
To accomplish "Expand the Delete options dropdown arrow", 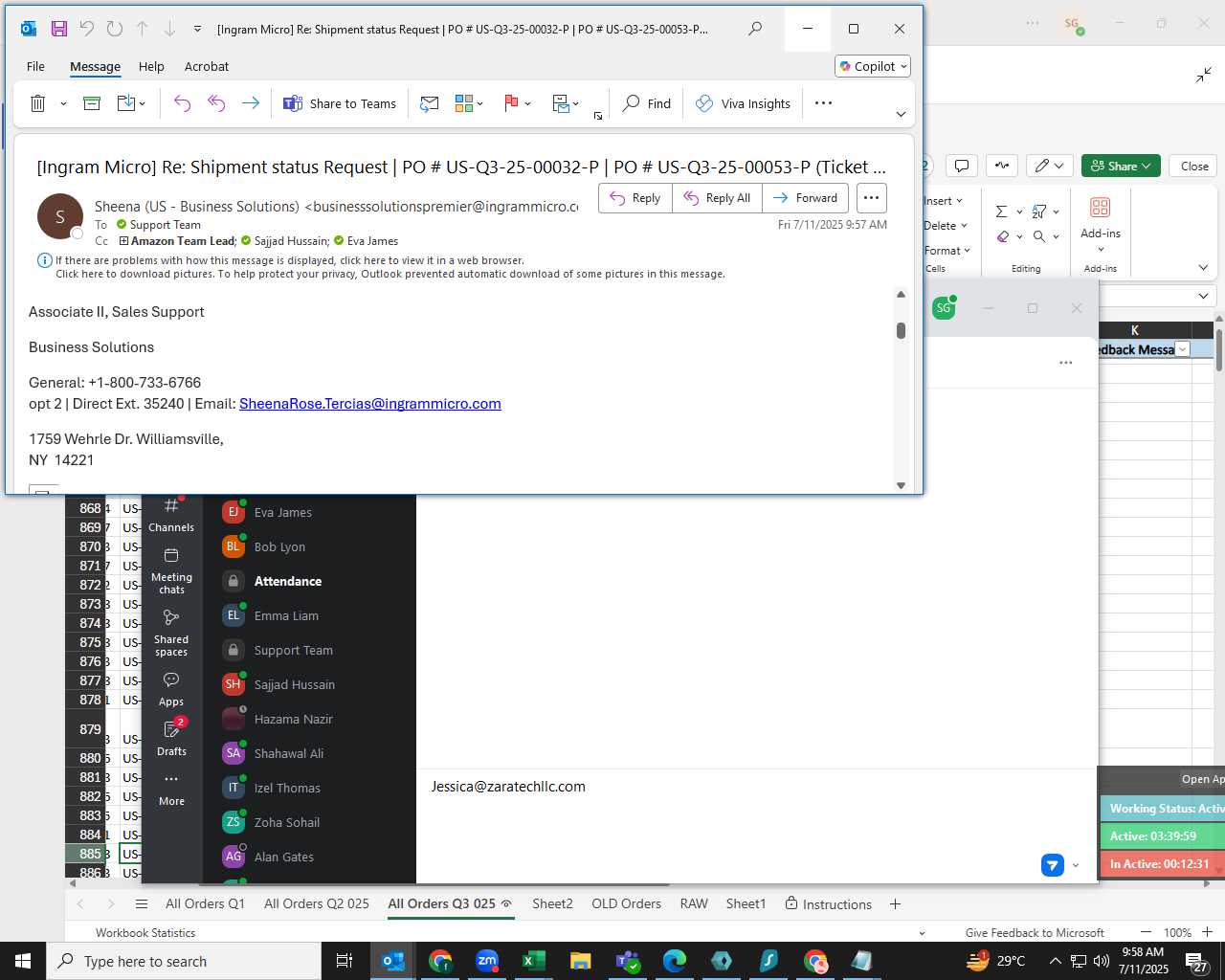I will click(x=63, y=103).
